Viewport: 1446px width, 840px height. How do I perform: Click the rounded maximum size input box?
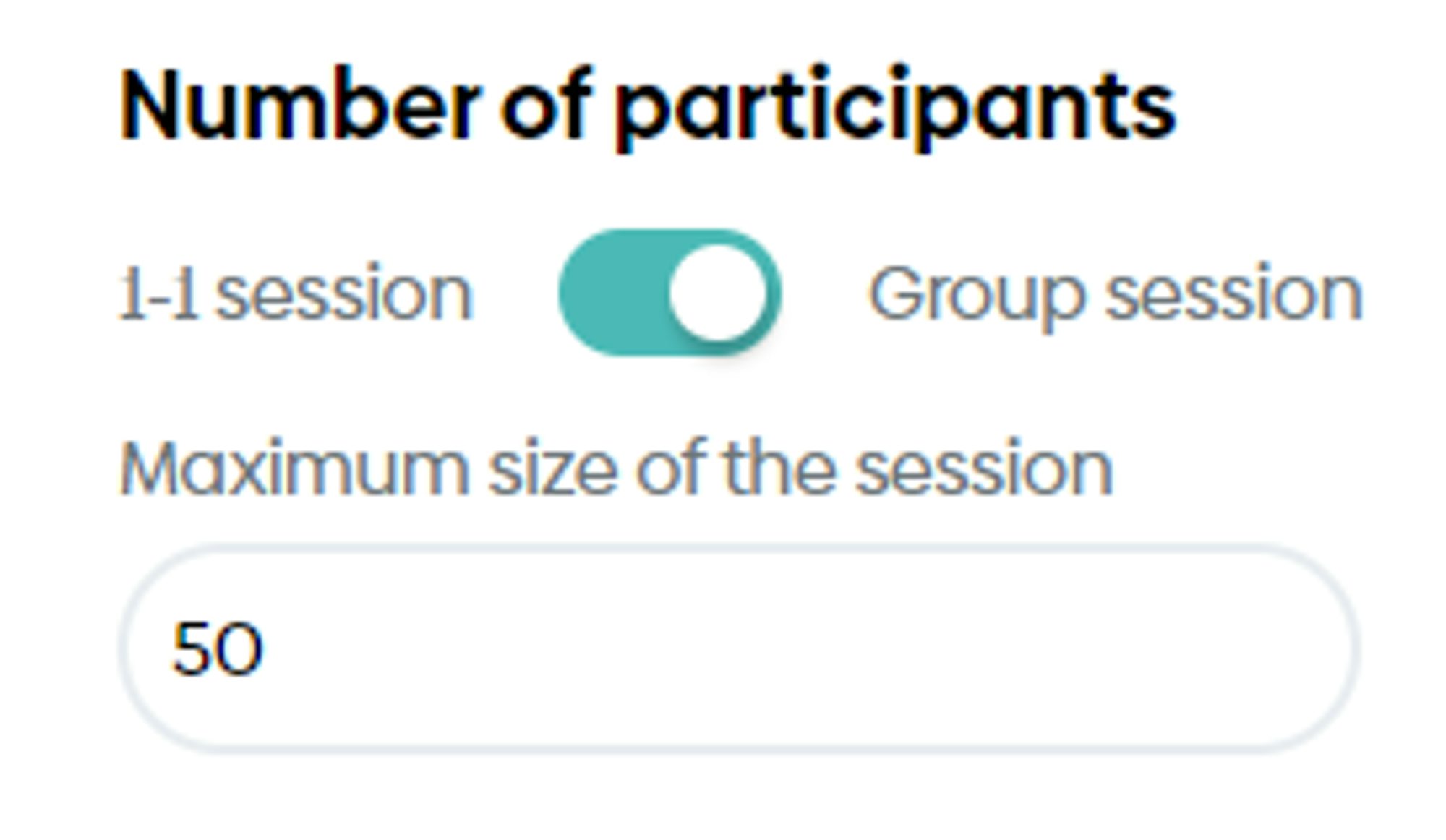click(738, 648)
